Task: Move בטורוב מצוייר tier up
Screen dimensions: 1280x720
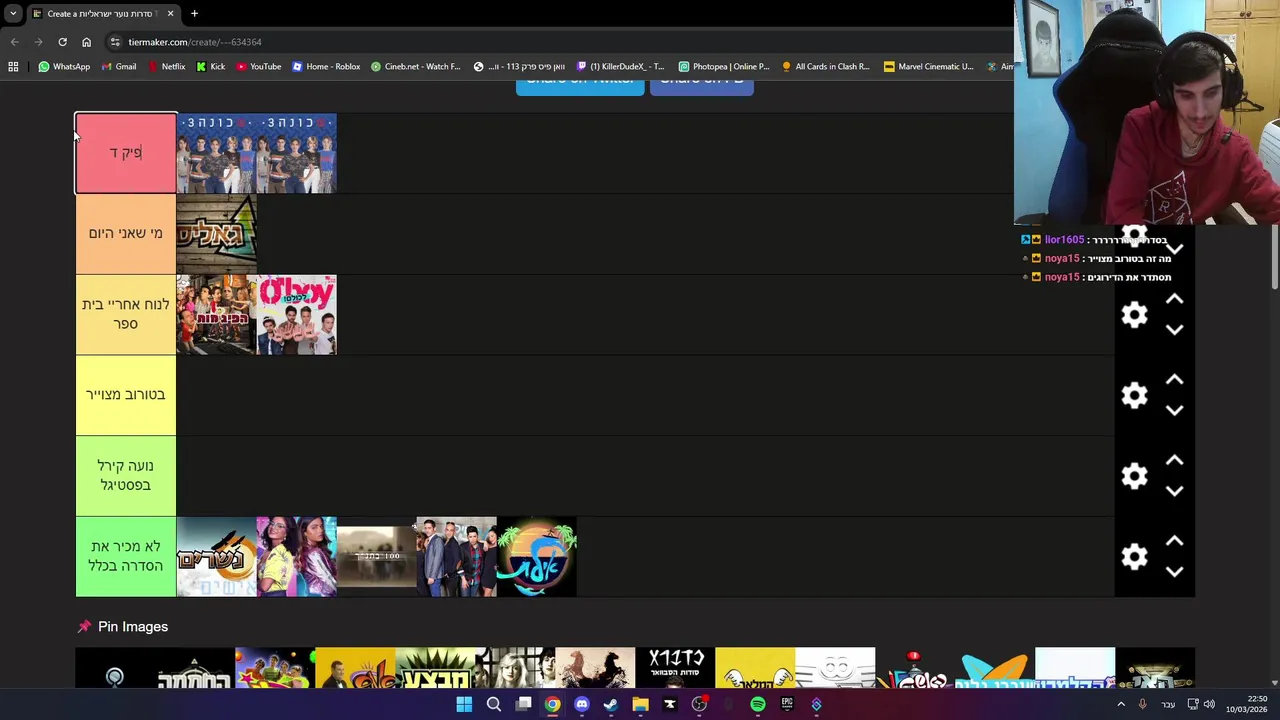Action: [1174, 381]
